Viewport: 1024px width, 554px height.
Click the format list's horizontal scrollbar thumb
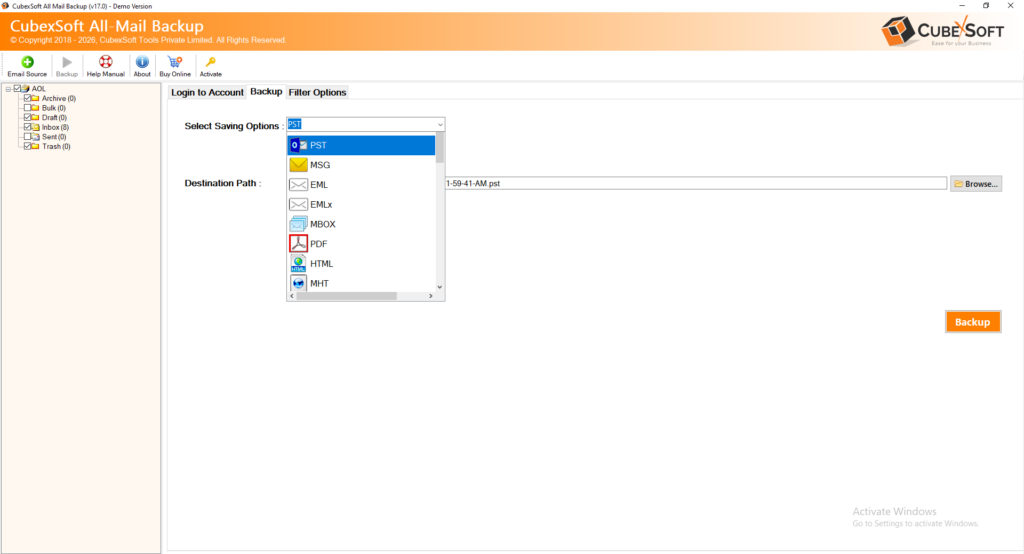pyautogui.click(x=346, y=296)
